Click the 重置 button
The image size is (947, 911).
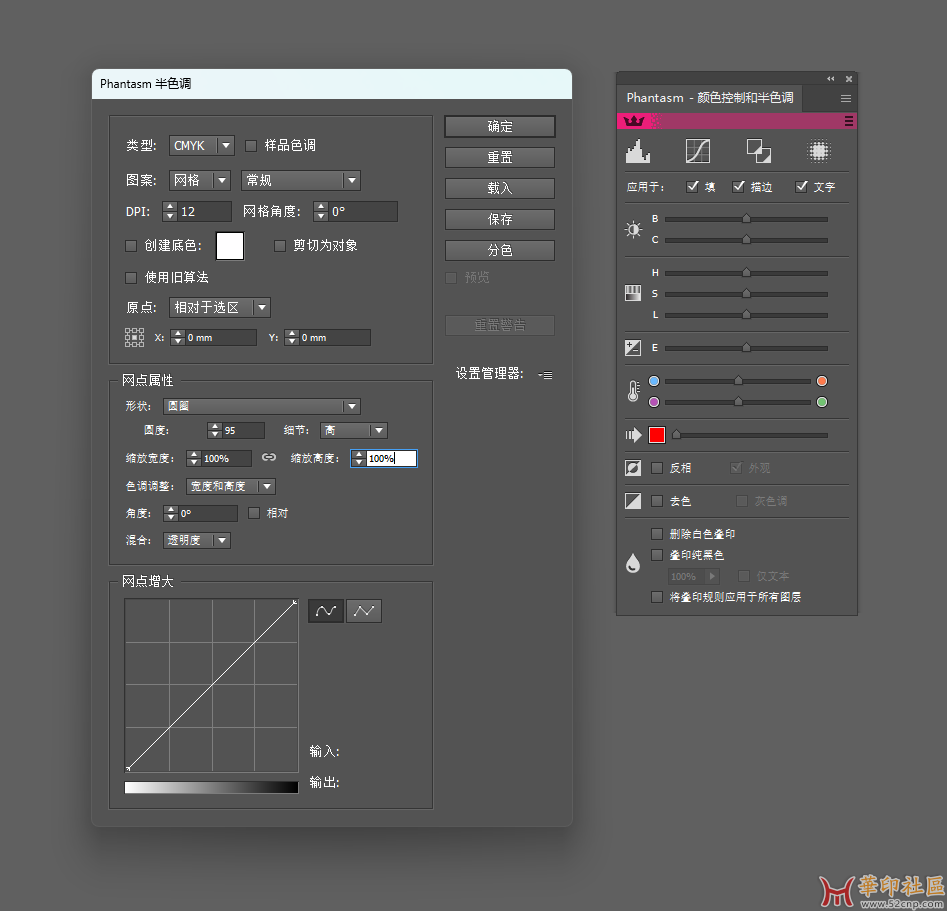(500, 158)
